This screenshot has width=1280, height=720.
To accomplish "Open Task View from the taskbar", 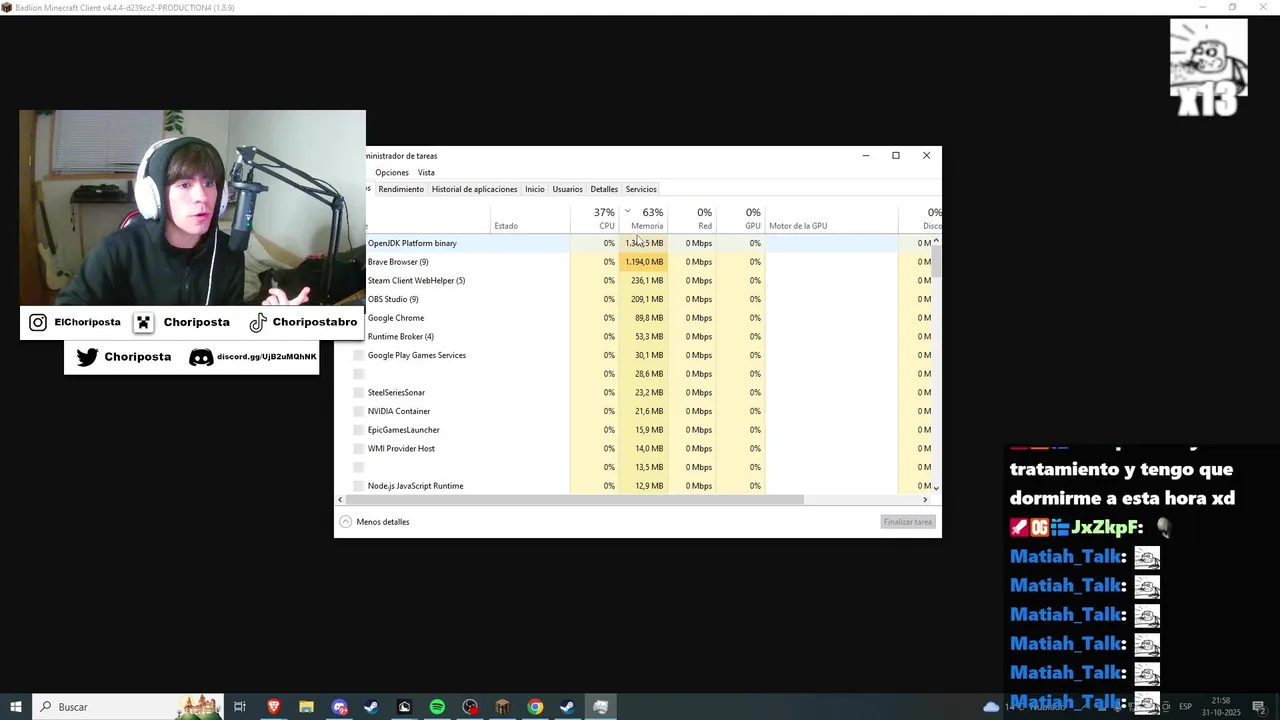I will coord(240,707).
